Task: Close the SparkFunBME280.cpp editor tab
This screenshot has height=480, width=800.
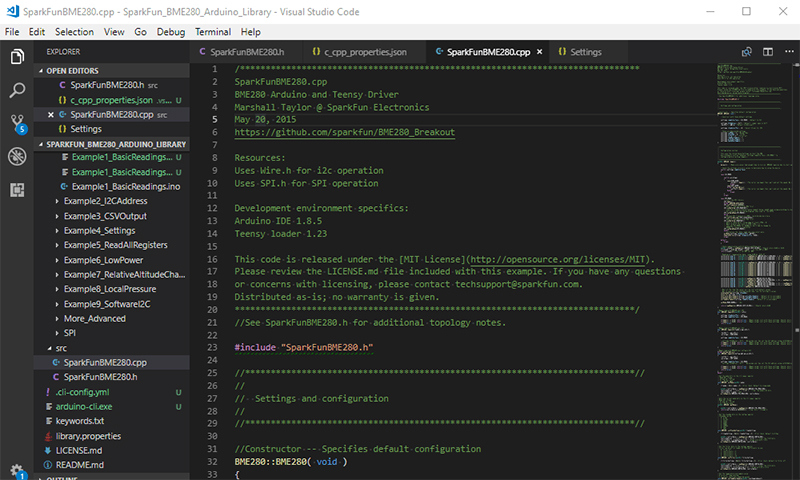Action: click(x=541, y=51)
